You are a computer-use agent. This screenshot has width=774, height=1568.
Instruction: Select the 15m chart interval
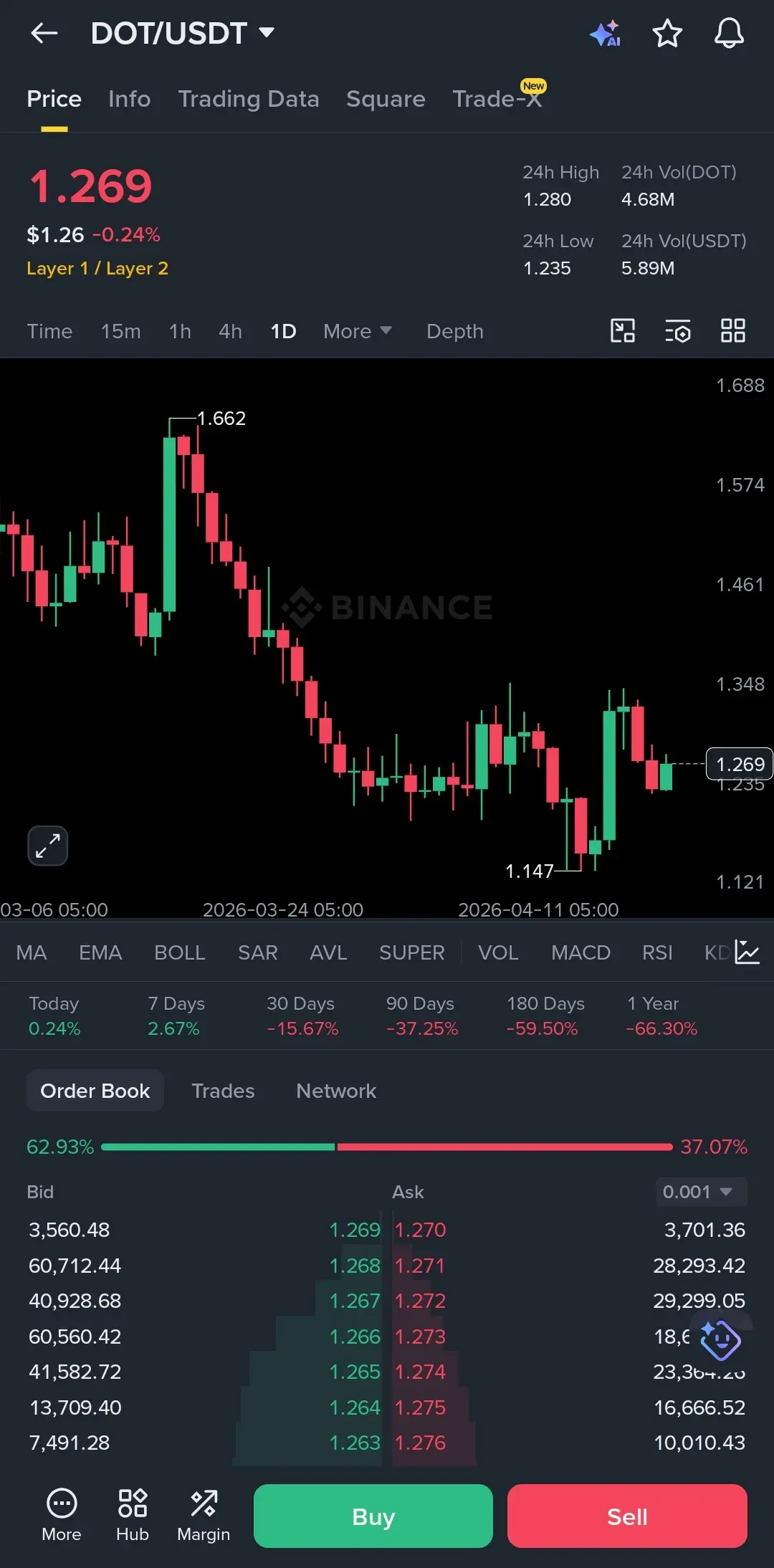pyautogui.click(x=120, y=331)
